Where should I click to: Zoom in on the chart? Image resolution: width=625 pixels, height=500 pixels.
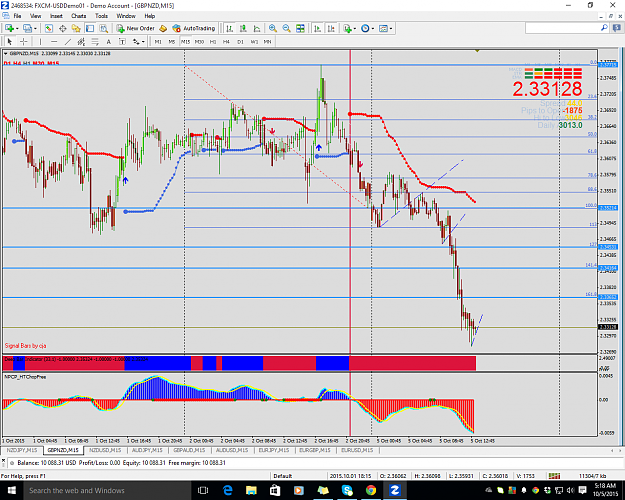[x=273, y=28]
